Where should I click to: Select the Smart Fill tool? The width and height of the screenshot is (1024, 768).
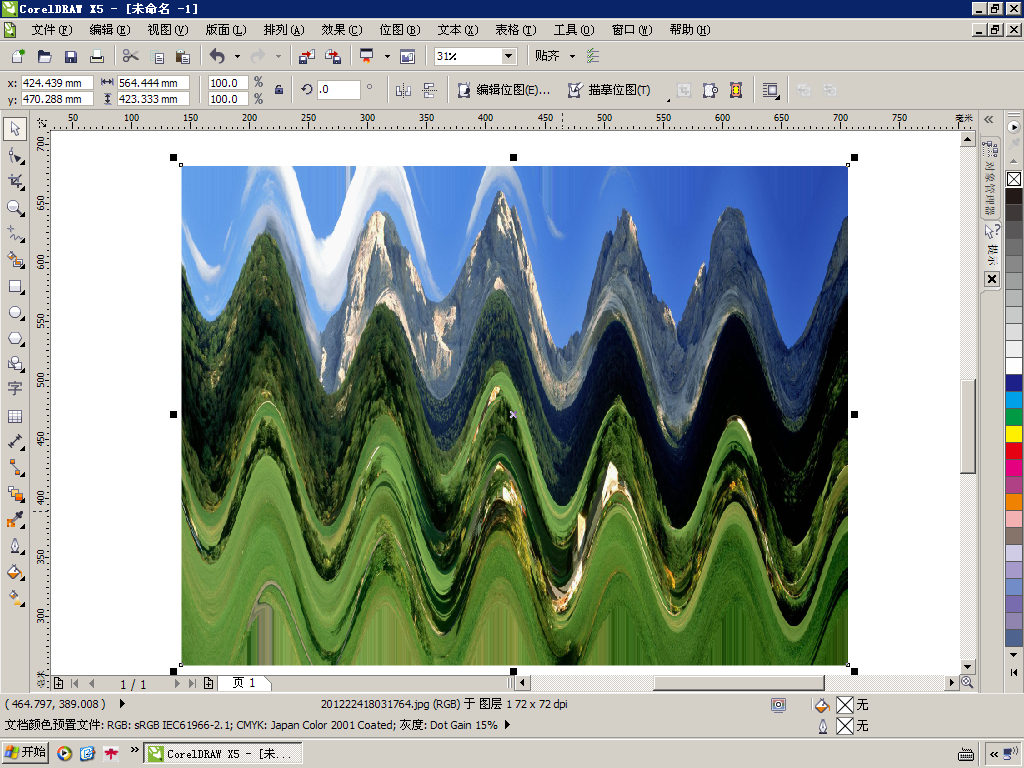point(15,260)
